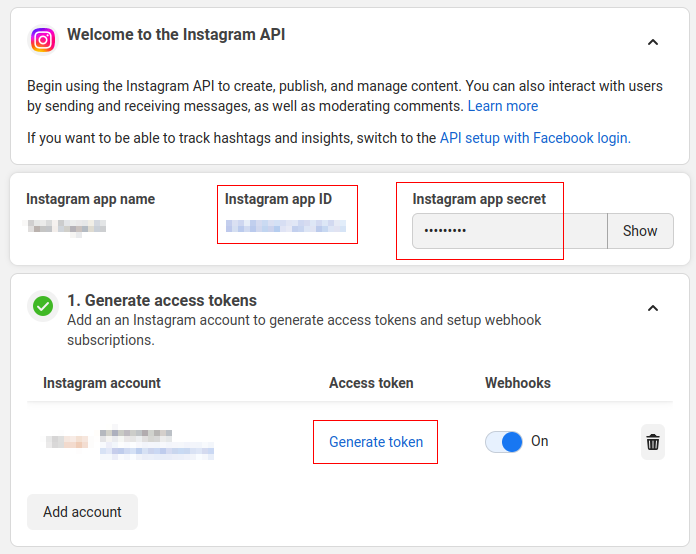The height and width of the screenshot is (554, 696).
Task: Click the 'On' label beside Webhooks toggle
Action: pos(540,441)
